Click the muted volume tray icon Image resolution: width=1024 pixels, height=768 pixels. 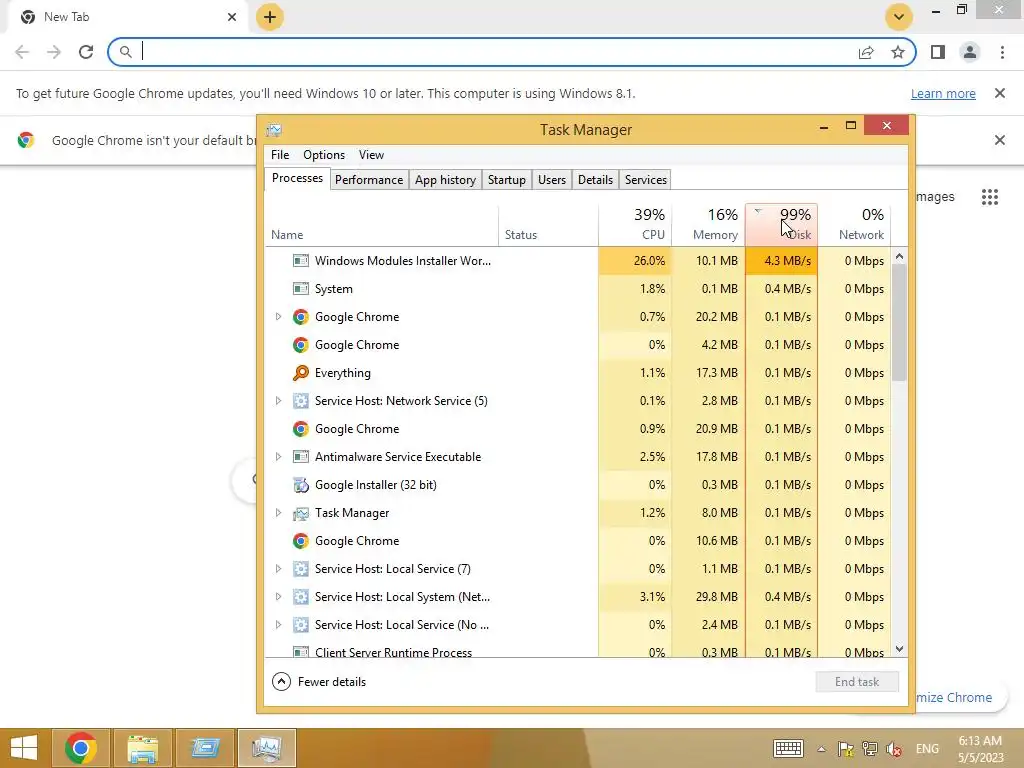tap(893, 748)
